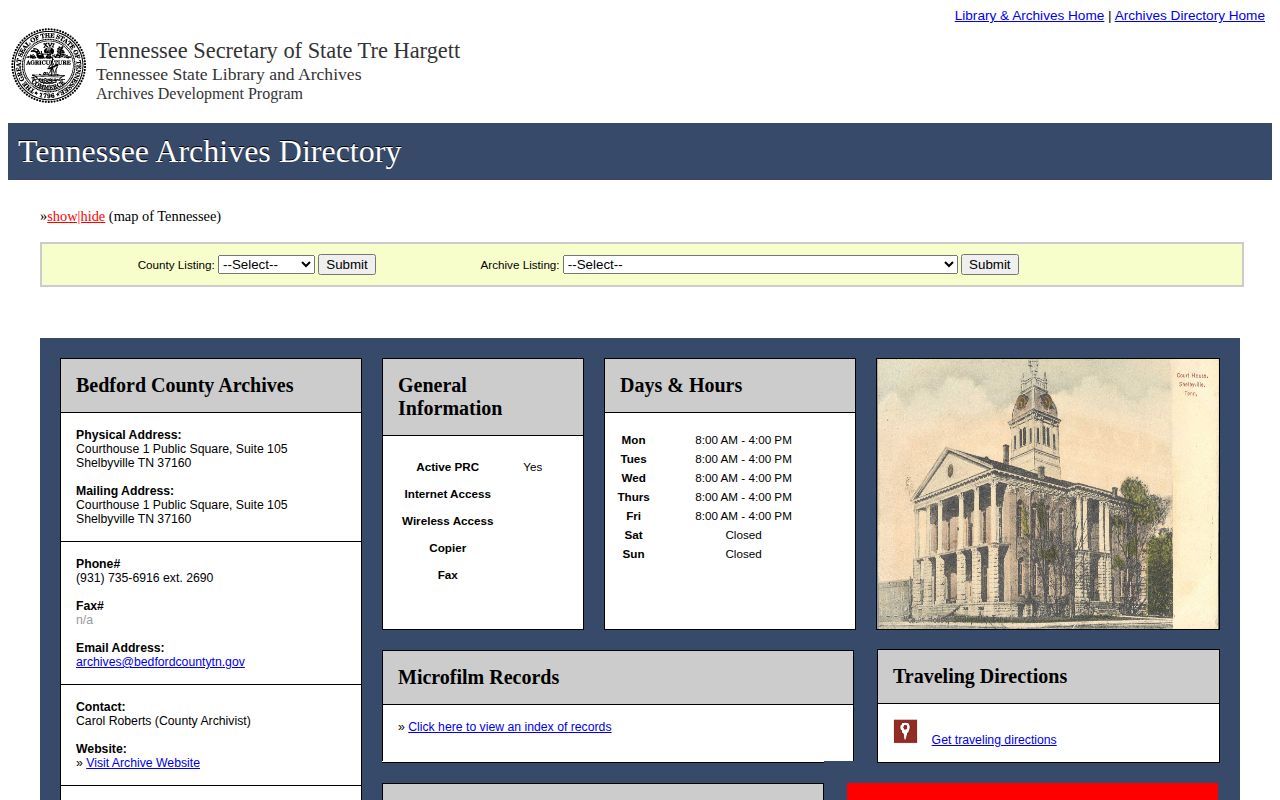Submit the Archive Listing selection

click(x=990, y=265)
